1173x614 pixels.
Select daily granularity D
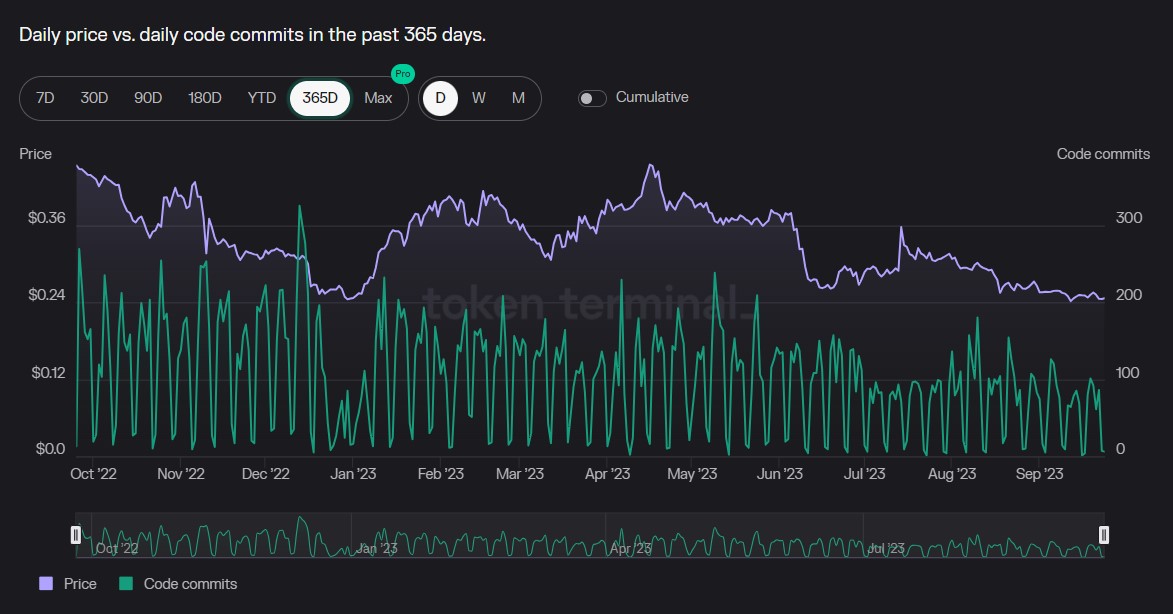[440, 97]
